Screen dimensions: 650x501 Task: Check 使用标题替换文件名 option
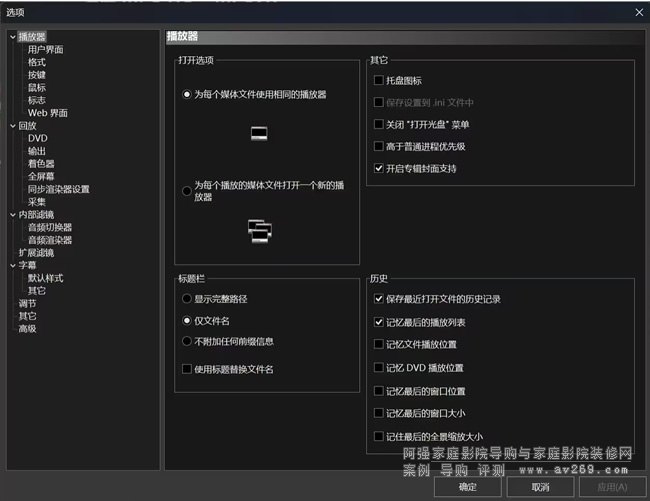(187, 369)
